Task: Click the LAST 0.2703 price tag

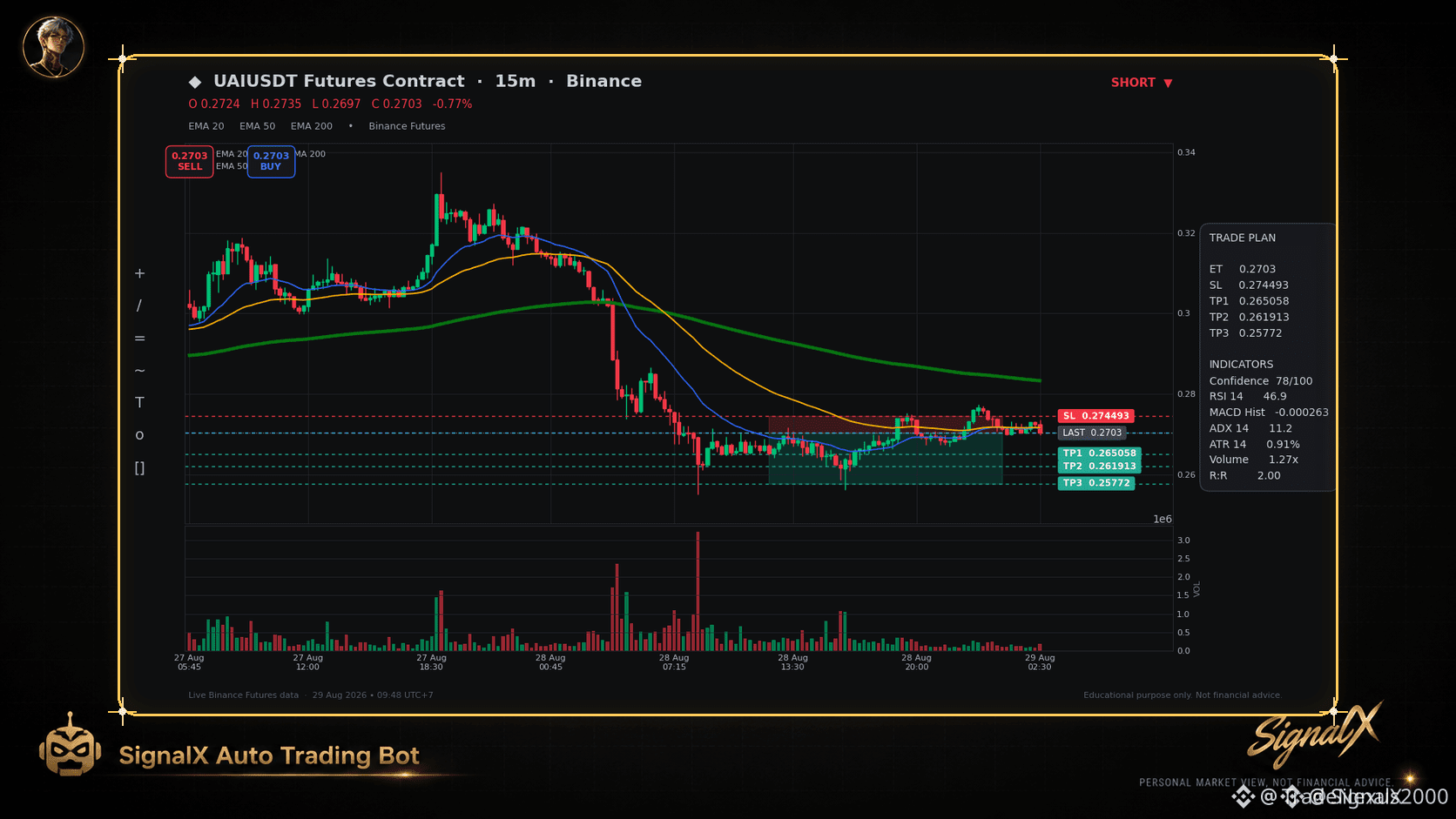Action: (x=1092, y=433)
